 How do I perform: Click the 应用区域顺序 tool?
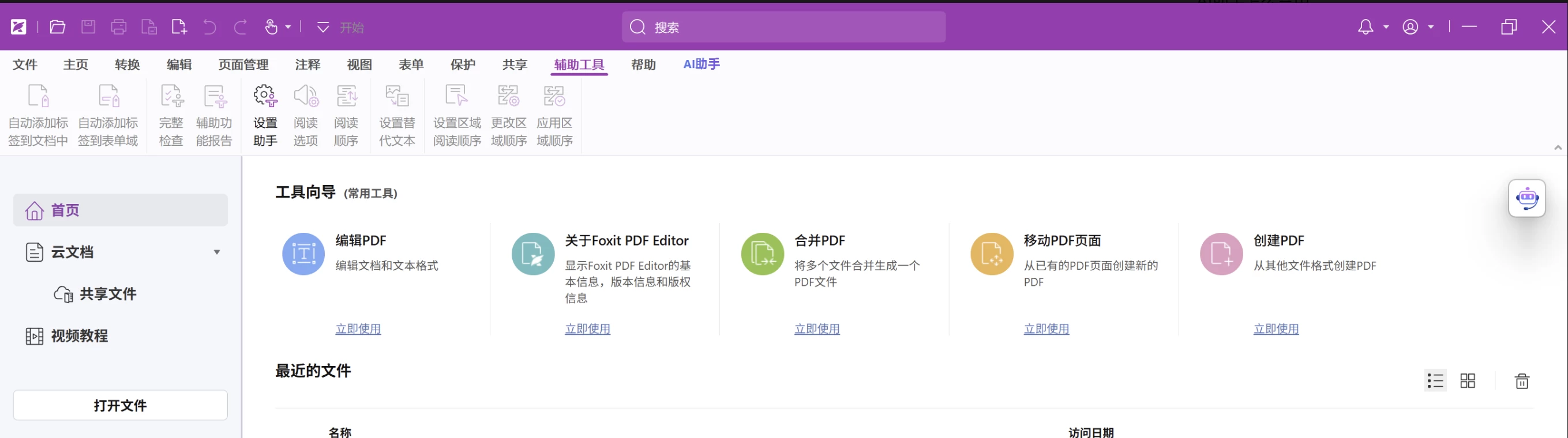[x=554, y=116]
